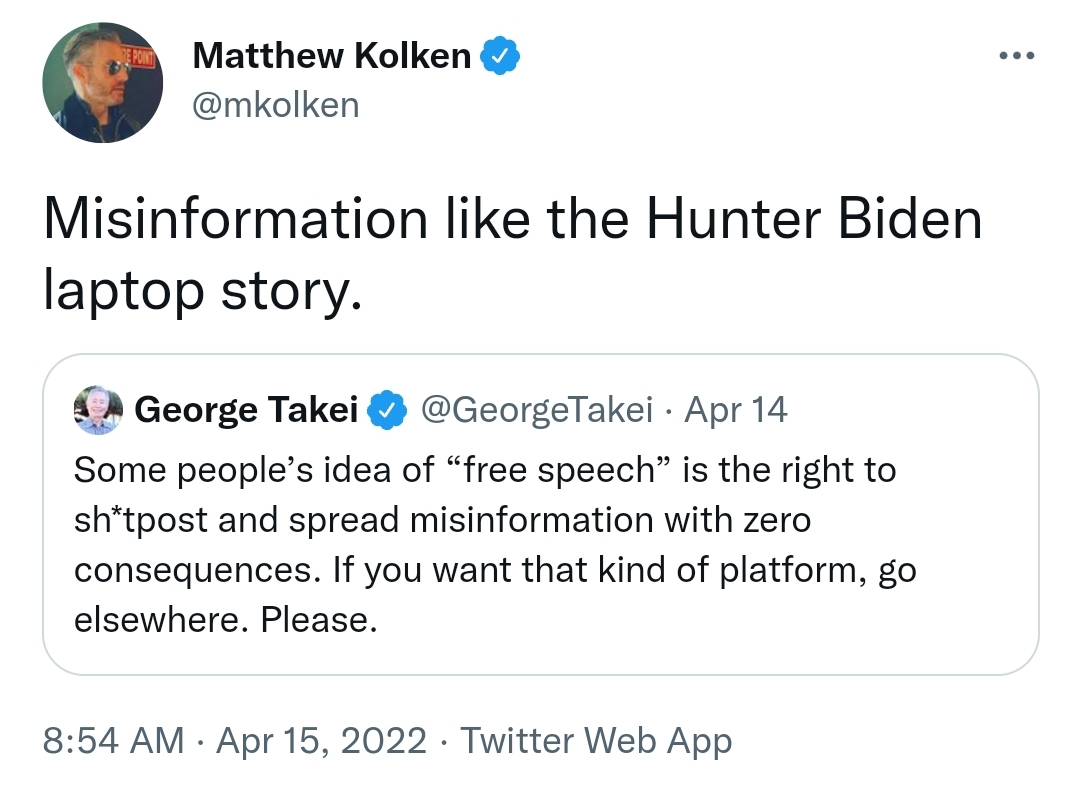Open George Takei's small avatar
This screenshot has height=799, width=1080.
[98, 410]
